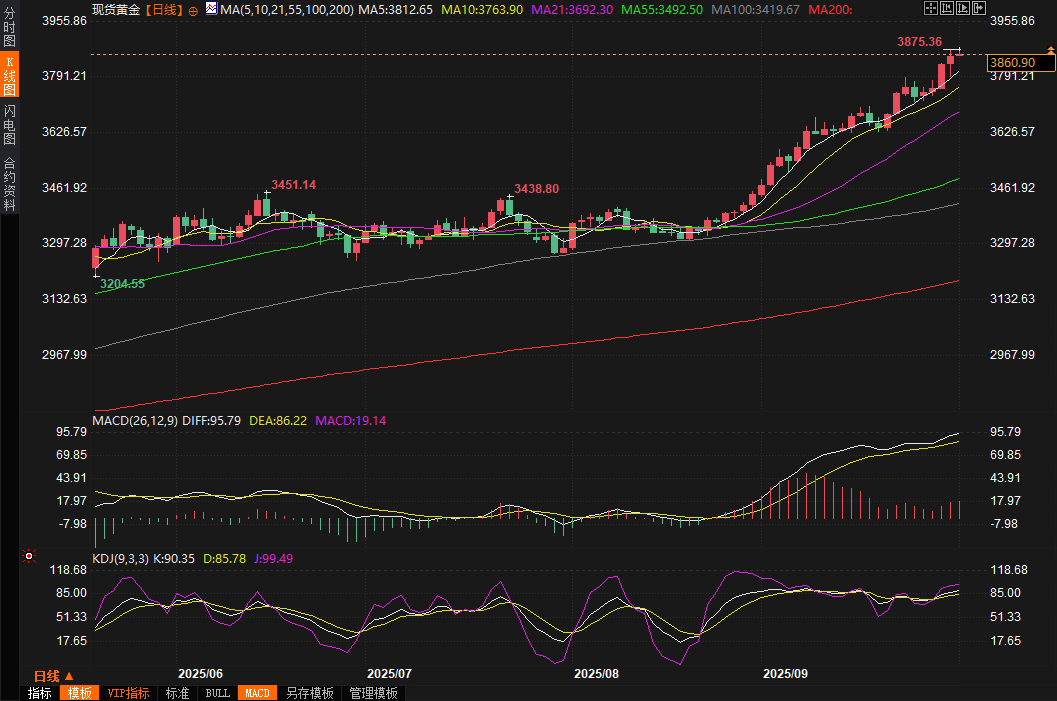The width and height of the screenshot is (1057, 701).
Task: Click the 另存模板 button
Action: pyautogui.click(x=309, y=693)
